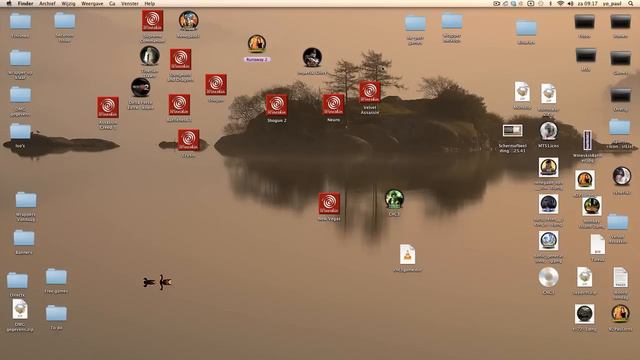Select the Neuro WineBottler app
Viewport: 640px width, 360px height.
tap(333, 104)
